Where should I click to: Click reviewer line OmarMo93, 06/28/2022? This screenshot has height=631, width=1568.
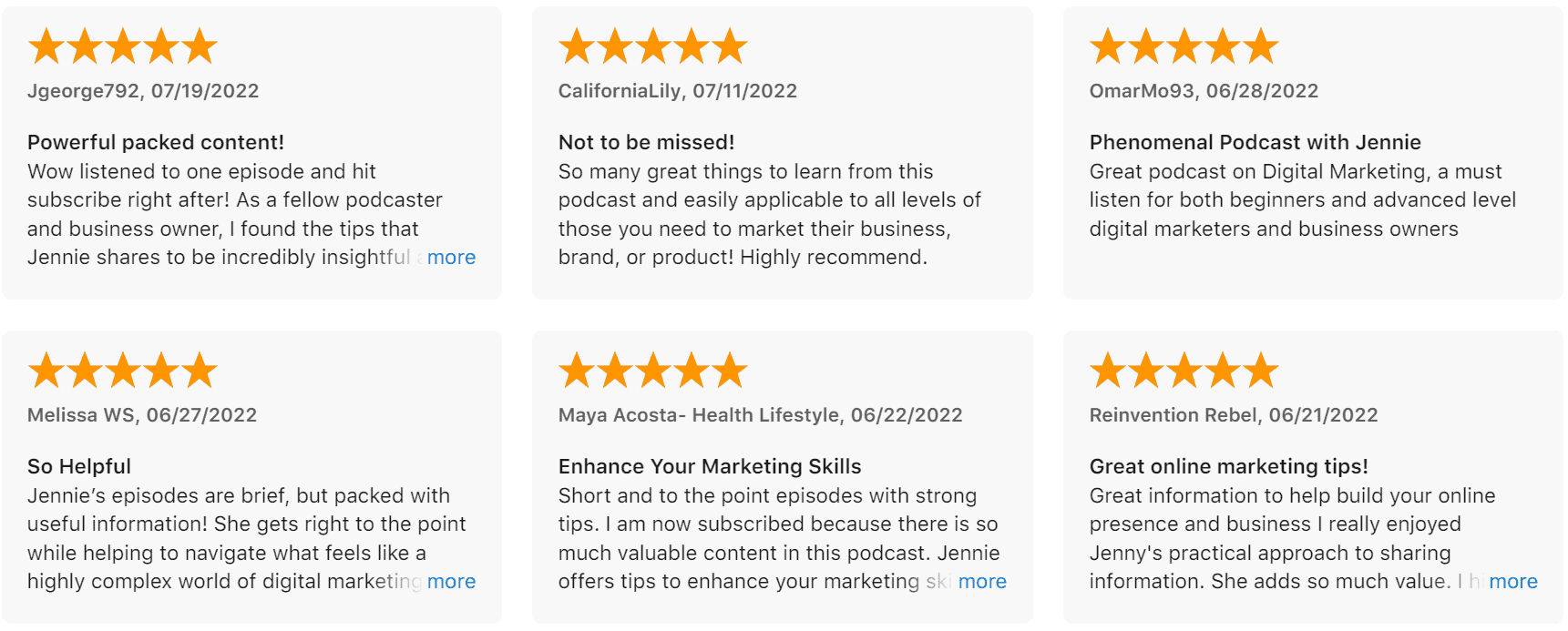tap(1204, 91)
